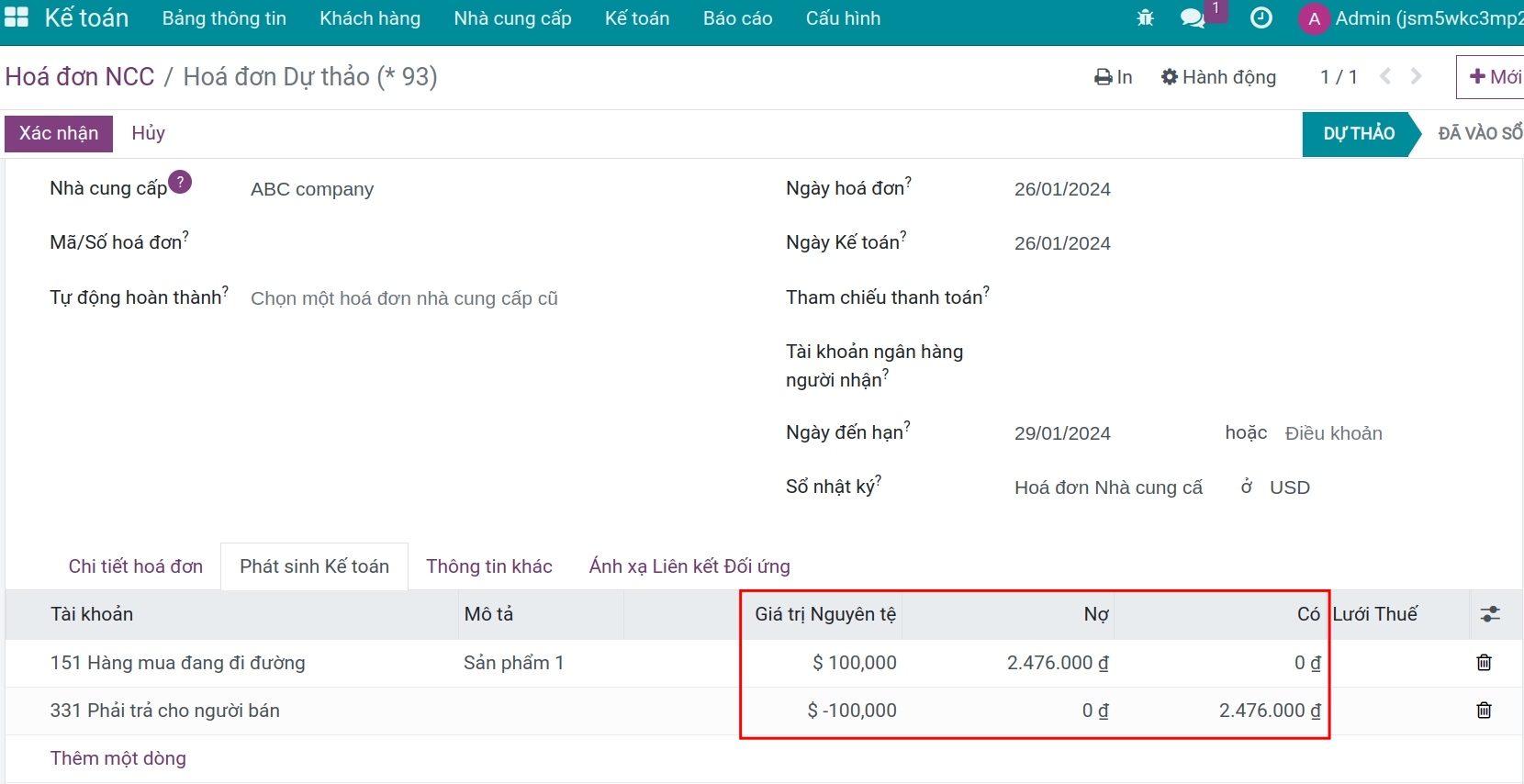Switch to the Thông tin khác tab
Image resolution: width=1524 pixels, height=784 pixels.
489,566
